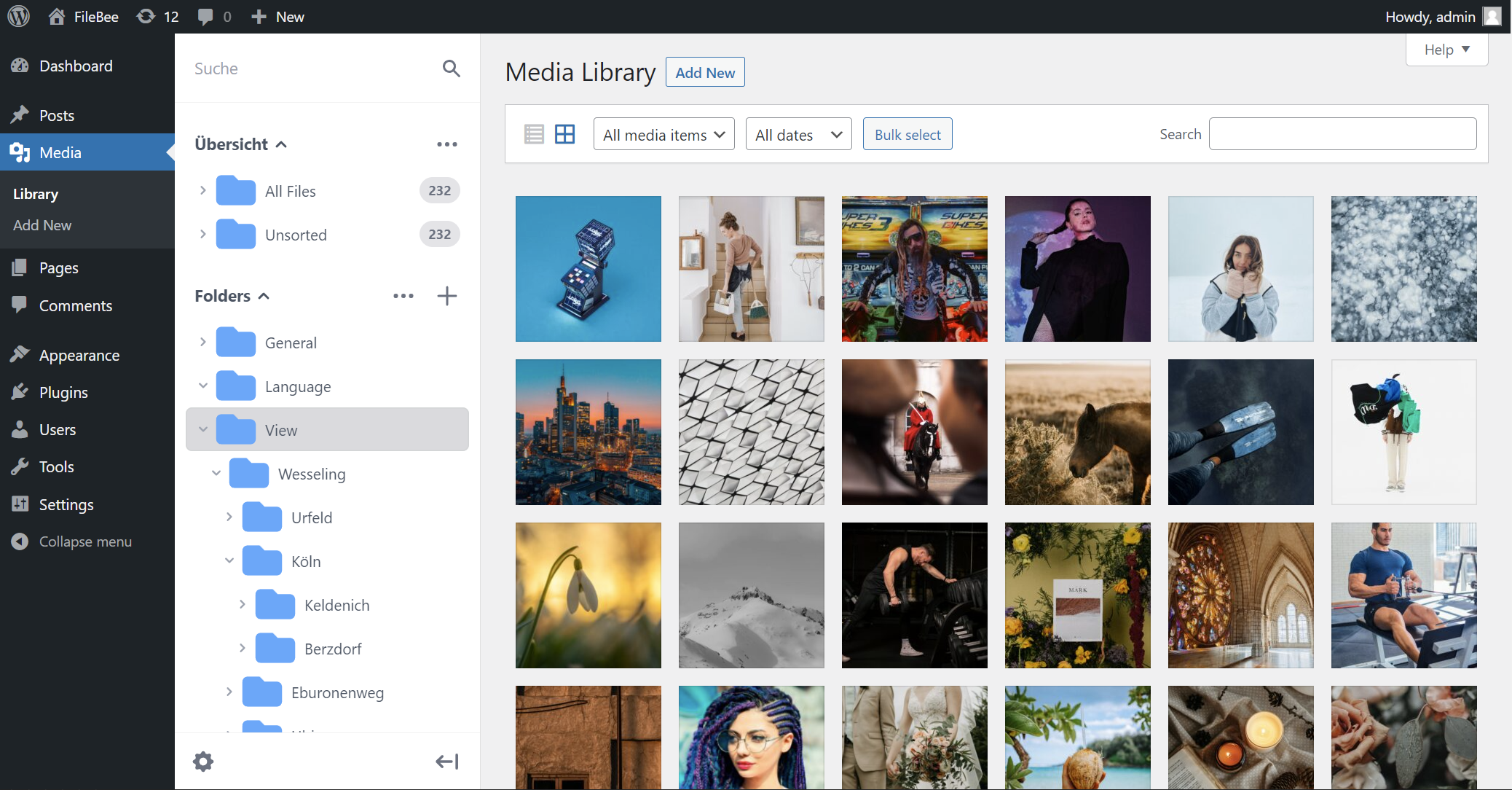
Task: Add a new folder with plus icon
Action: 446,296
